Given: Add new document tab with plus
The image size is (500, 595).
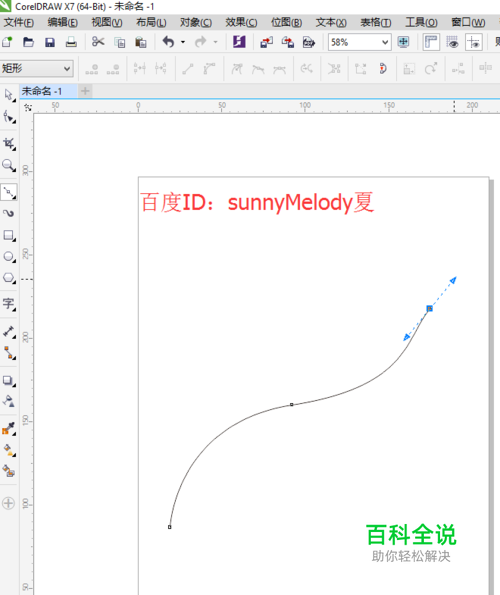Looking at the screenshot, I should [x=85, y=91].
